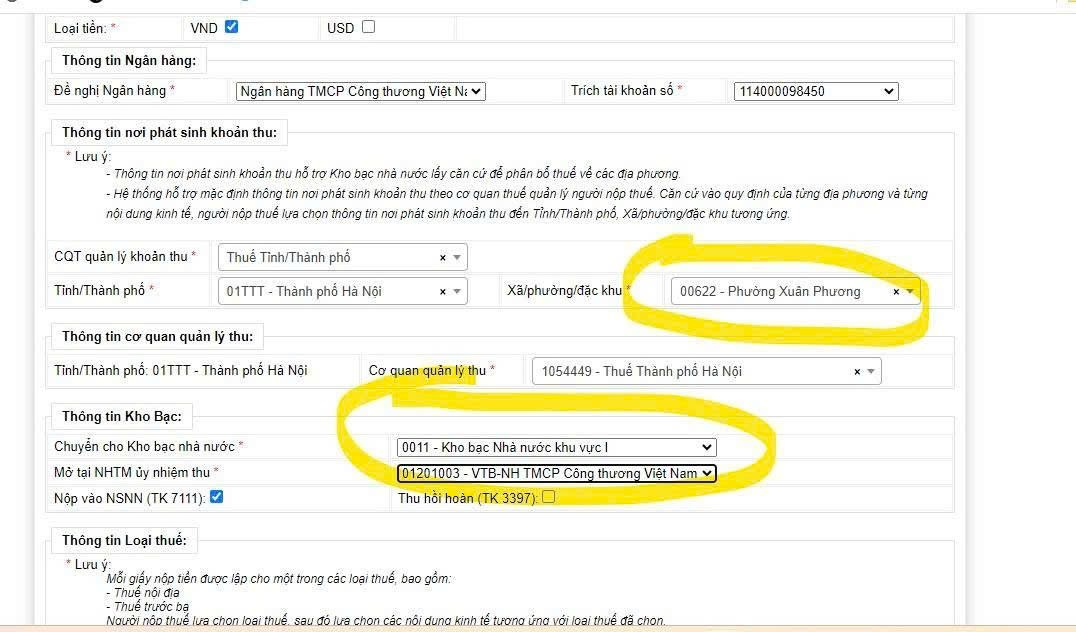Screen dimensions: 1076x632
Task: Expand the 'Chuyển cho Kho bạc nhà nước' dropdown
Action: [556, 447]
